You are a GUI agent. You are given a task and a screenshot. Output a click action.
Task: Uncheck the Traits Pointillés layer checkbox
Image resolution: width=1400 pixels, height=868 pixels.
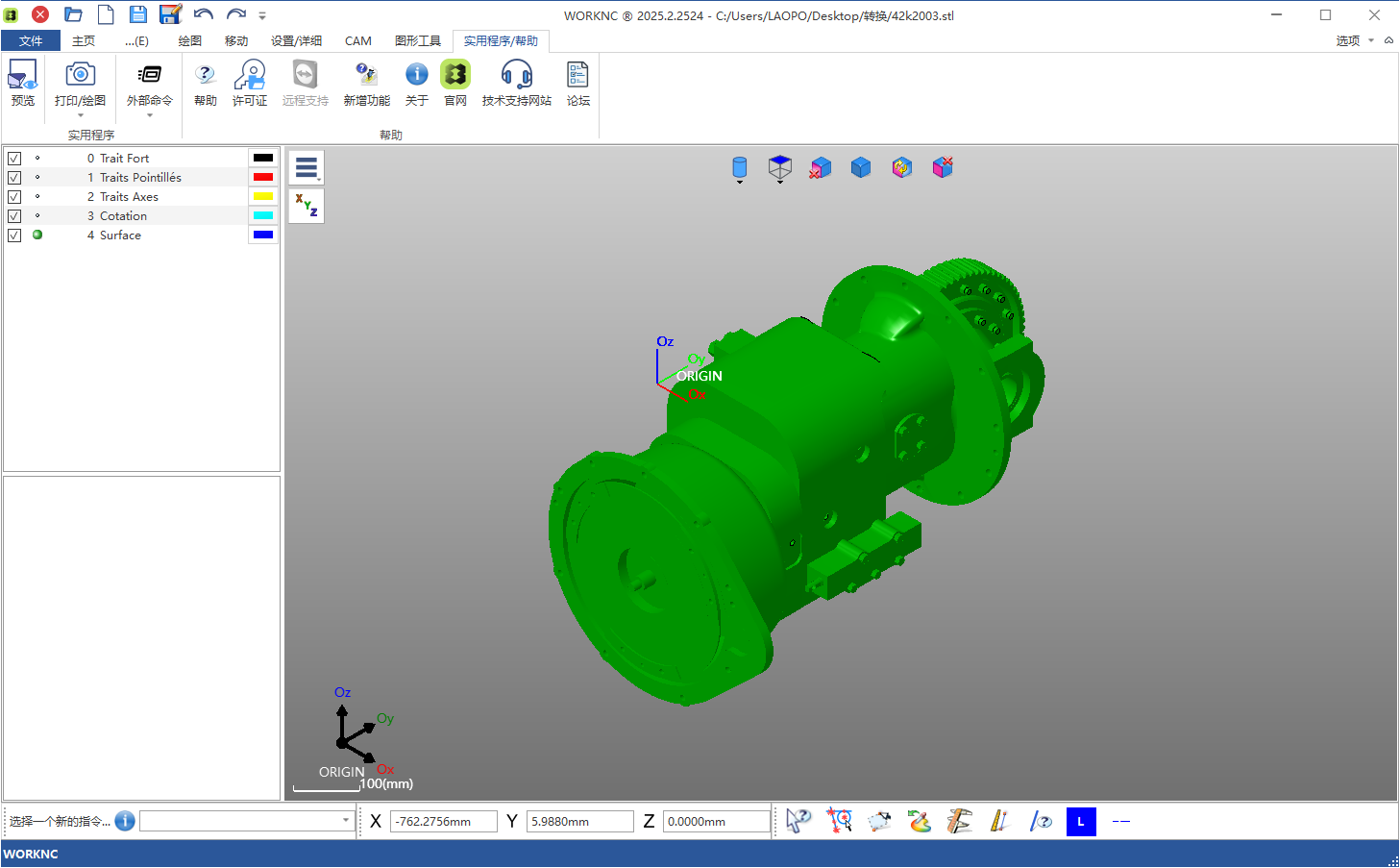tap(14, 178)
